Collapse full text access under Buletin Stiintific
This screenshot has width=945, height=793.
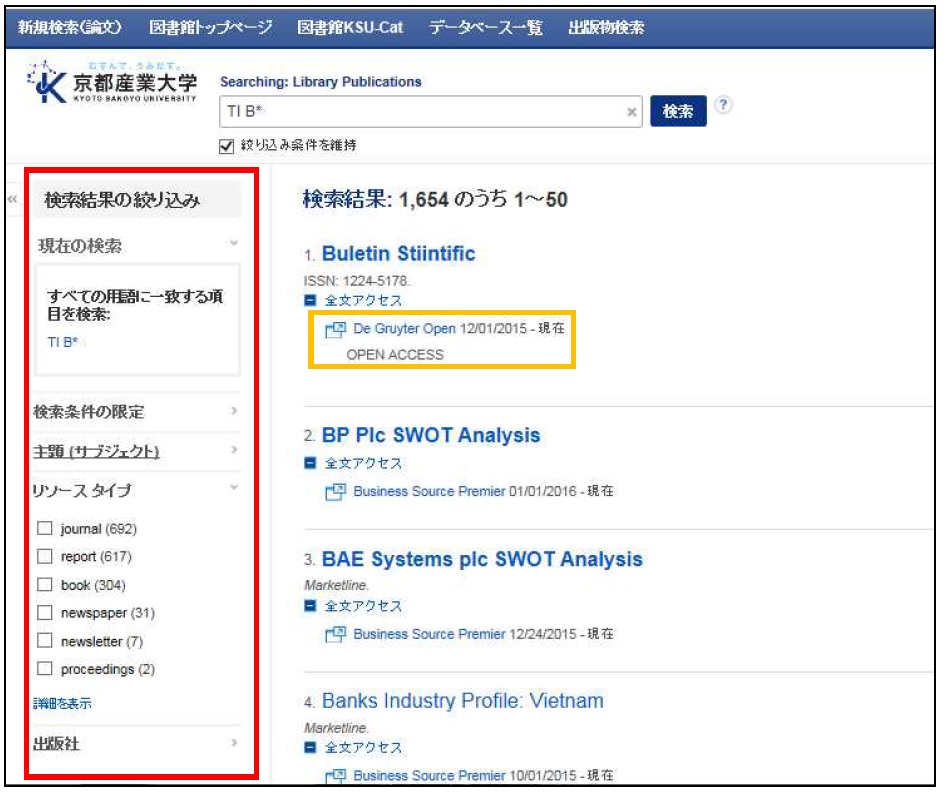[310, 299]
